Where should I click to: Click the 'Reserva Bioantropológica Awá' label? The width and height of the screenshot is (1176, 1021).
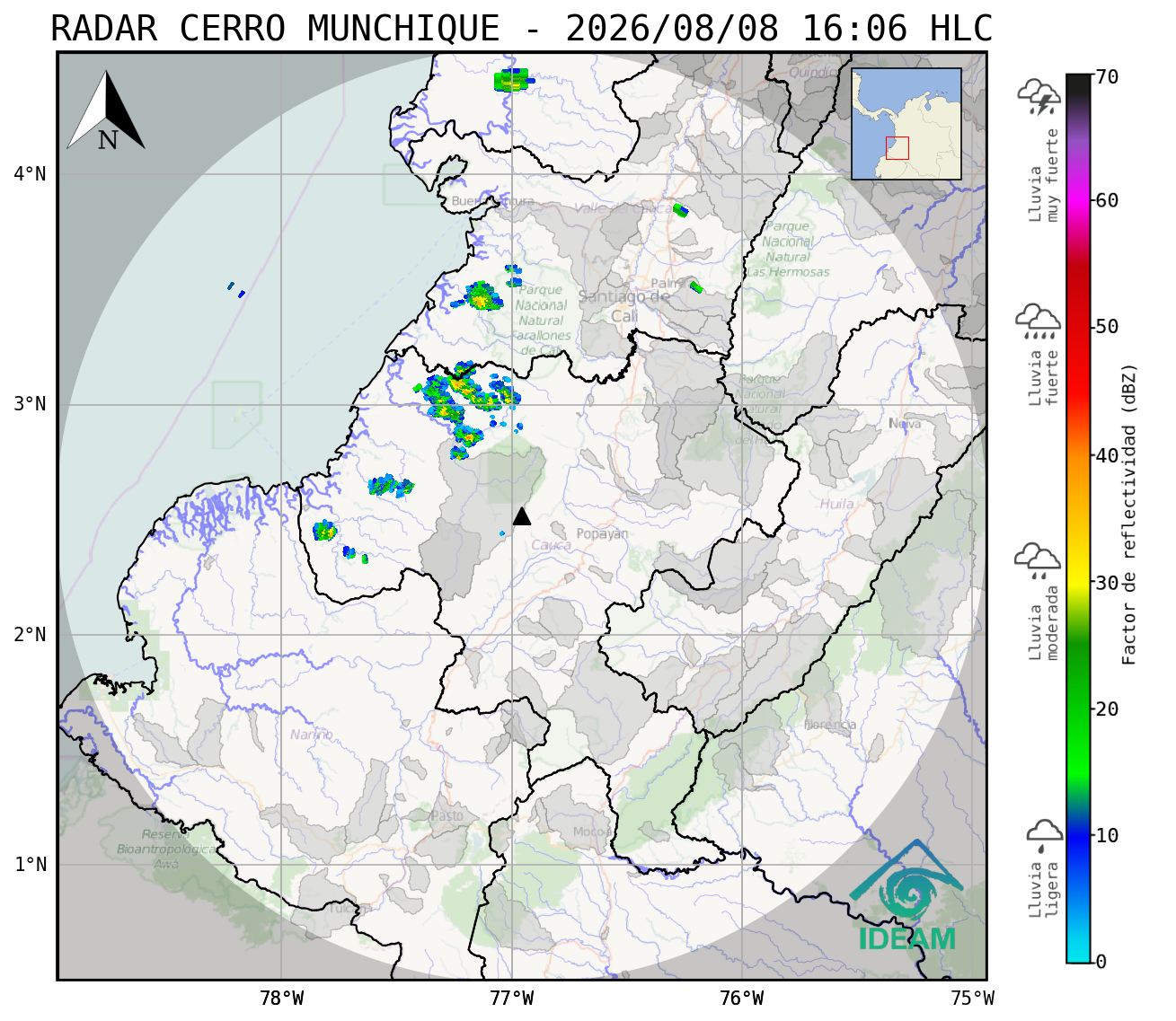pos(166,849)
